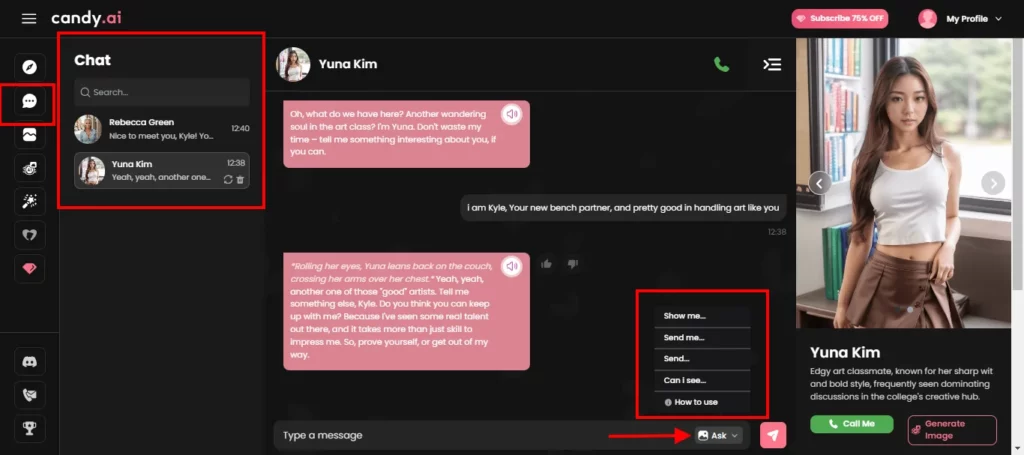This screenshot has width=1024, height=455.
Task: Open the Discord sidebar icon
Action: pyautogui.click(x=29, y=362)
